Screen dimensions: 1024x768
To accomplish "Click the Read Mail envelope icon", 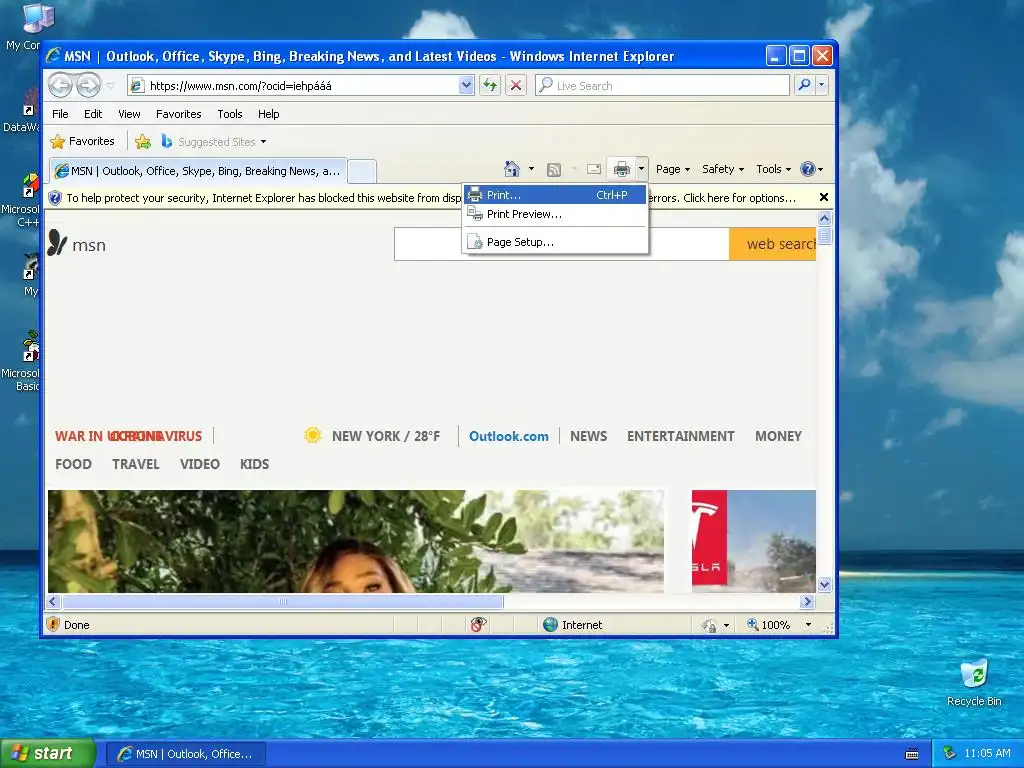I will pyautogui.click(x=594, y=169).
